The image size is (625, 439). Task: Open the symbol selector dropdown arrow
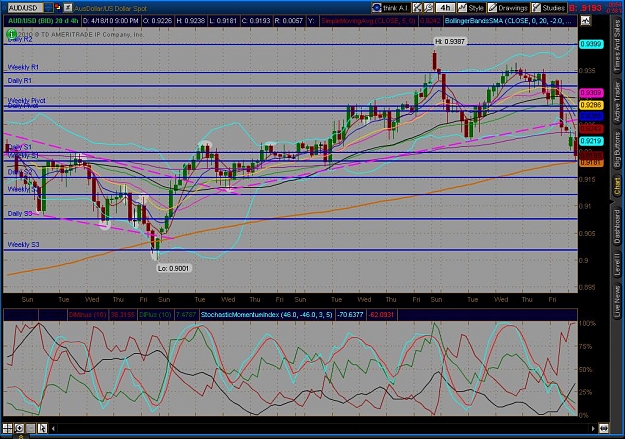click(x=48, y=8)
